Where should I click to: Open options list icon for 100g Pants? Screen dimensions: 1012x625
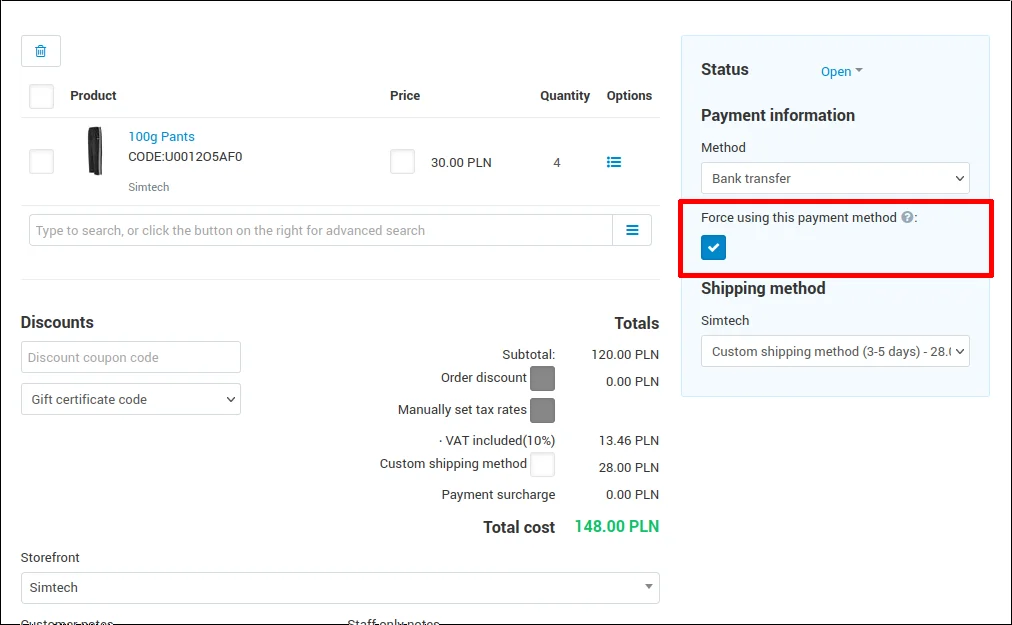point(614,162)
